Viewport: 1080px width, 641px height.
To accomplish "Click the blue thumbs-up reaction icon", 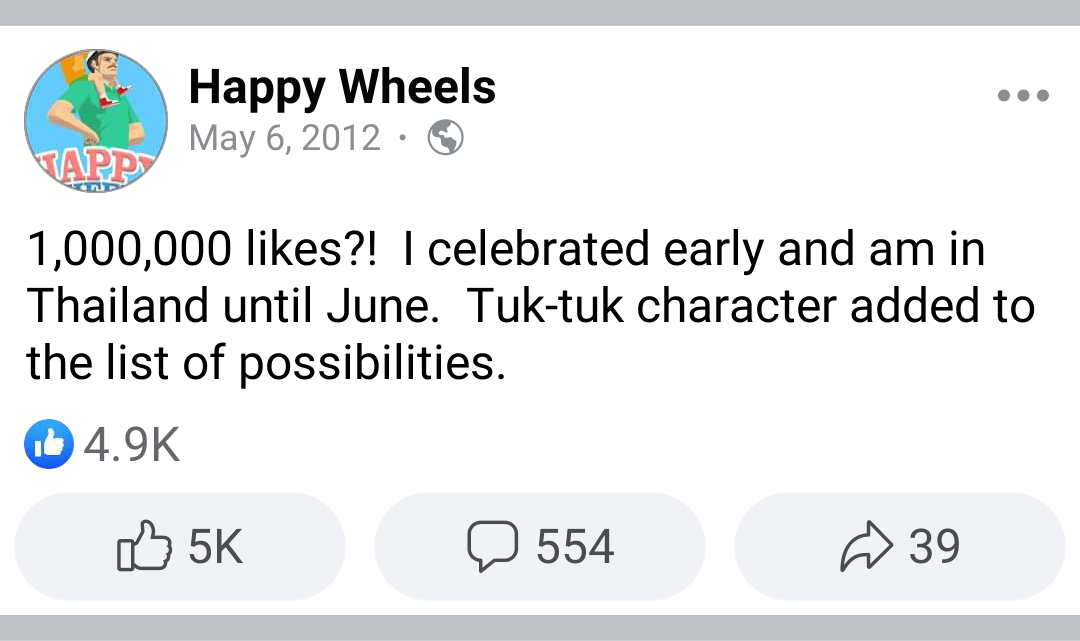I will [49, 444].
